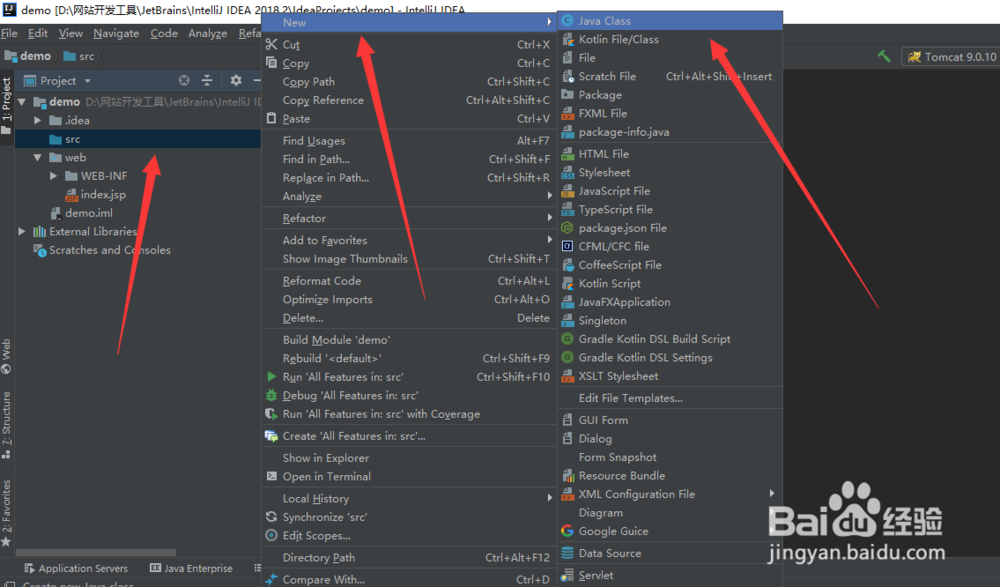
Task: Click the CoffeeScript File icon
Action: click(567, 265)
